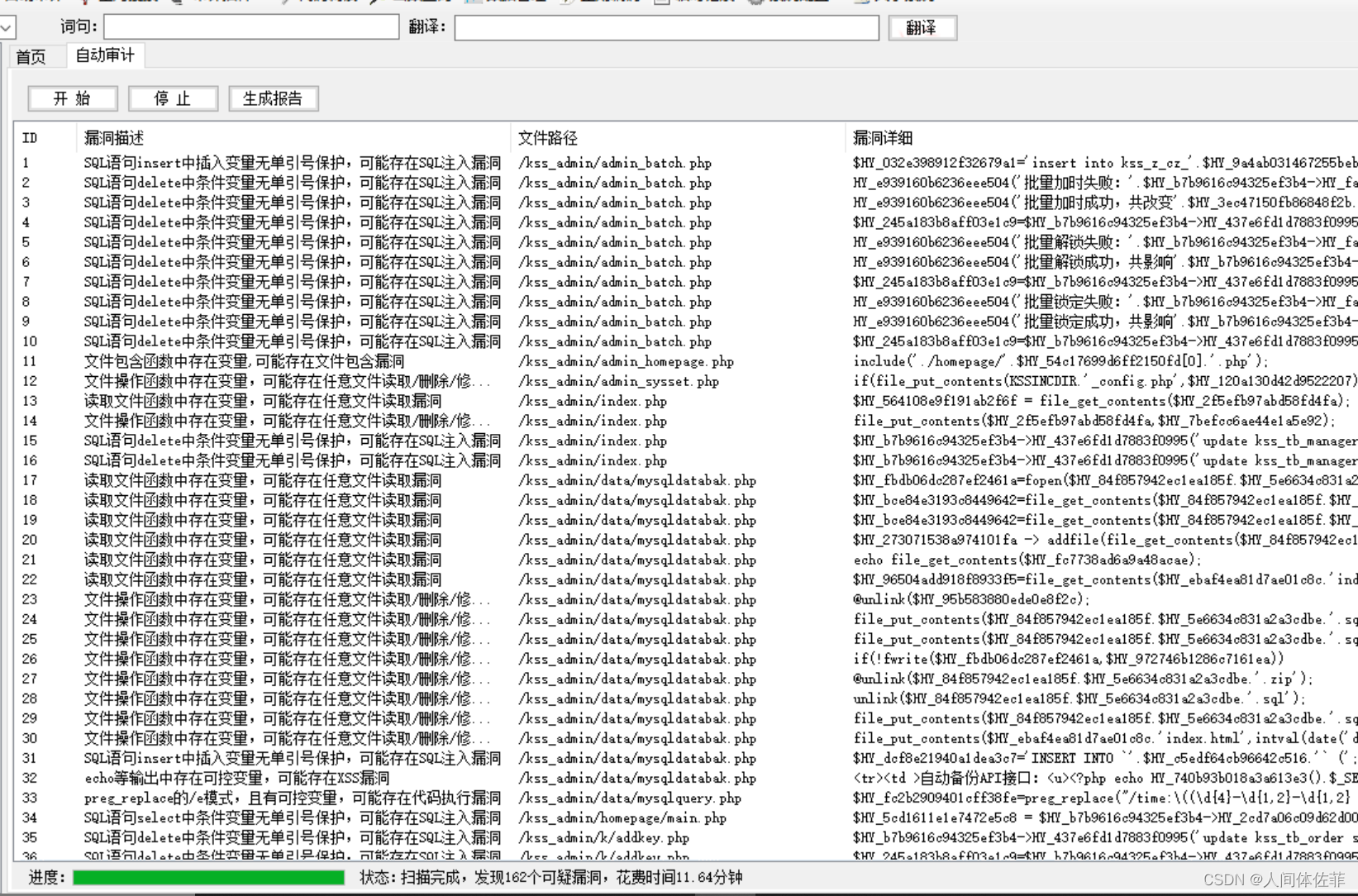Viewport: 1358px width, 896px height.
Task: Click row 17 fopen vulnerability detail
Action: (1105, 480)
